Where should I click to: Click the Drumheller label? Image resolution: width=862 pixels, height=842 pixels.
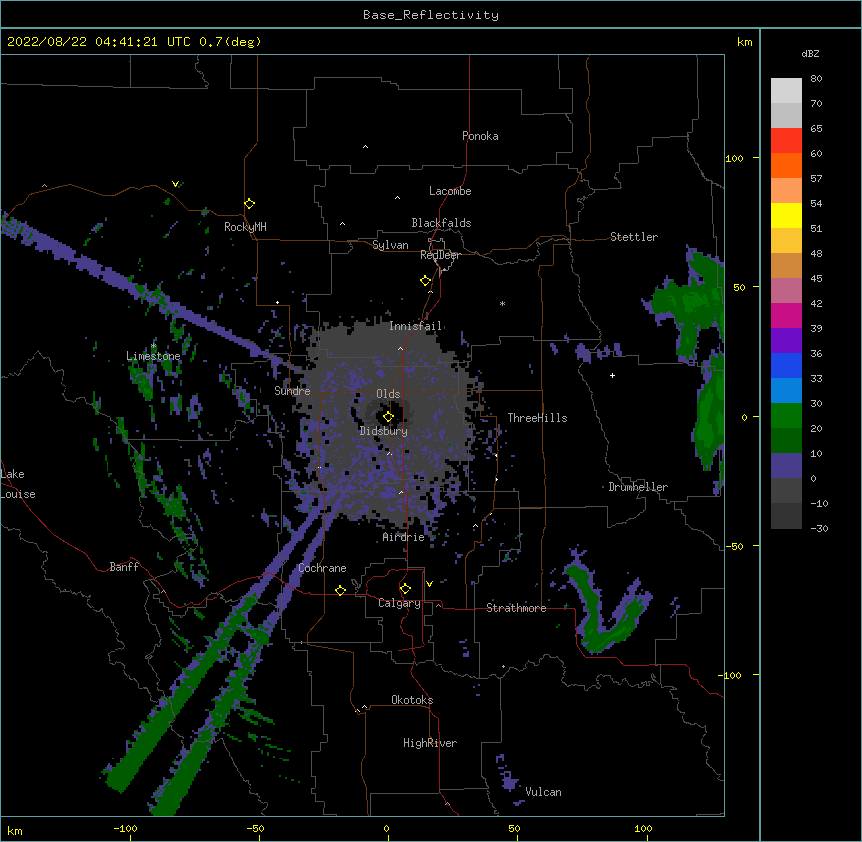pos(638,487)
